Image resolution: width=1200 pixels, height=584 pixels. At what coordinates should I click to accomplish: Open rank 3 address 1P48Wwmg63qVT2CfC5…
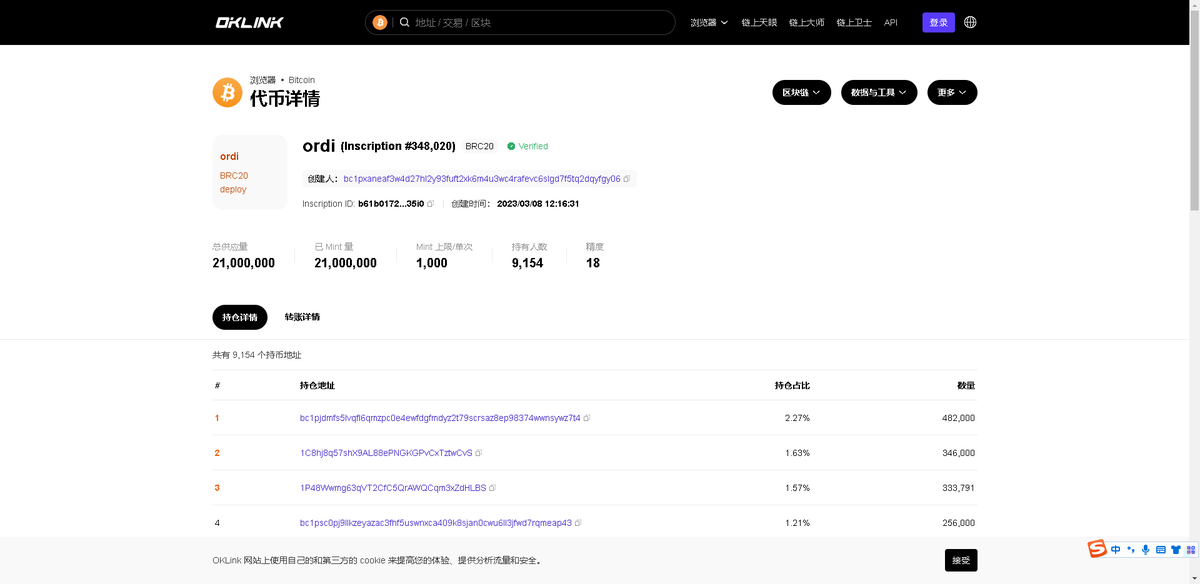393,488
